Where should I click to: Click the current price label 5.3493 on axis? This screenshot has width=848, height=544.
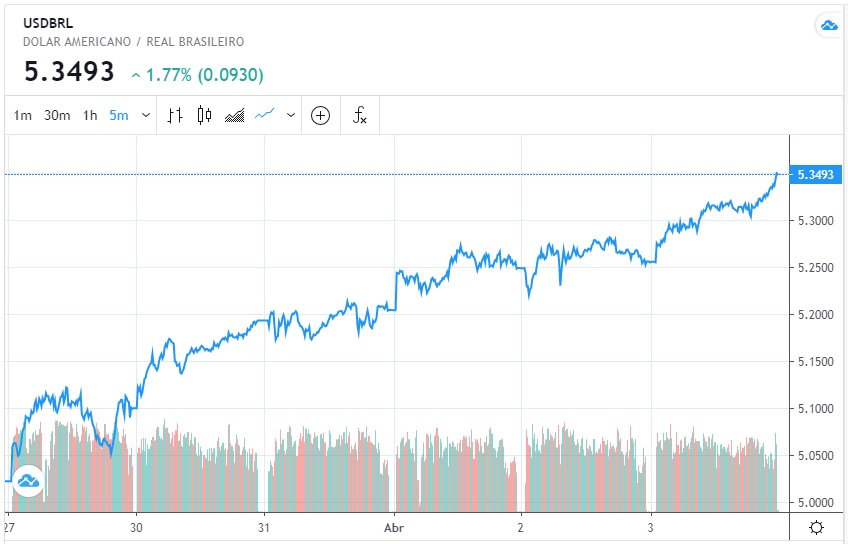coord(816,175)
